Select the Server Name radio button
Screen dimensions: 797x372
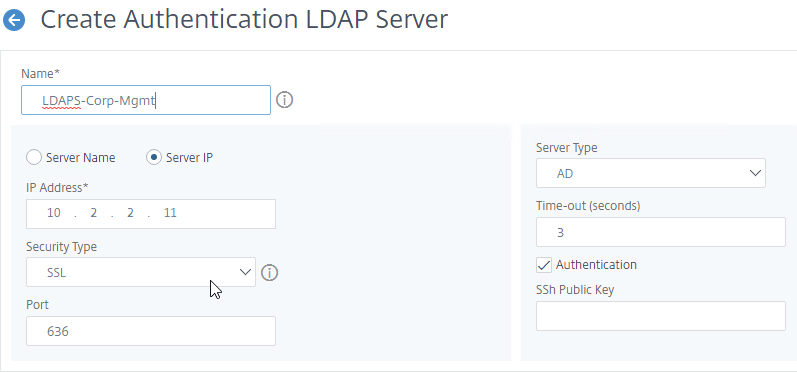34,158
